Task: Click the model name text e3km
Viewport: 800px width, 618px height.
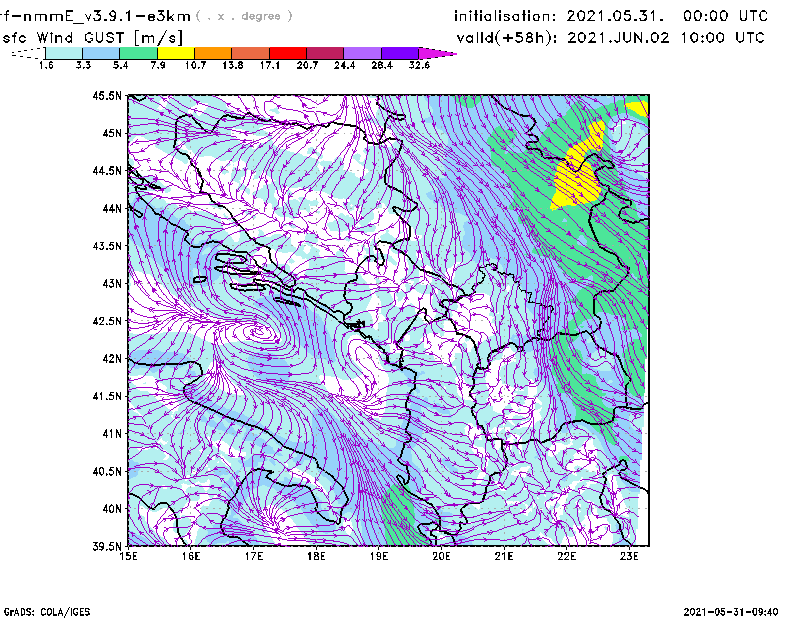Action: pos(168,16)
